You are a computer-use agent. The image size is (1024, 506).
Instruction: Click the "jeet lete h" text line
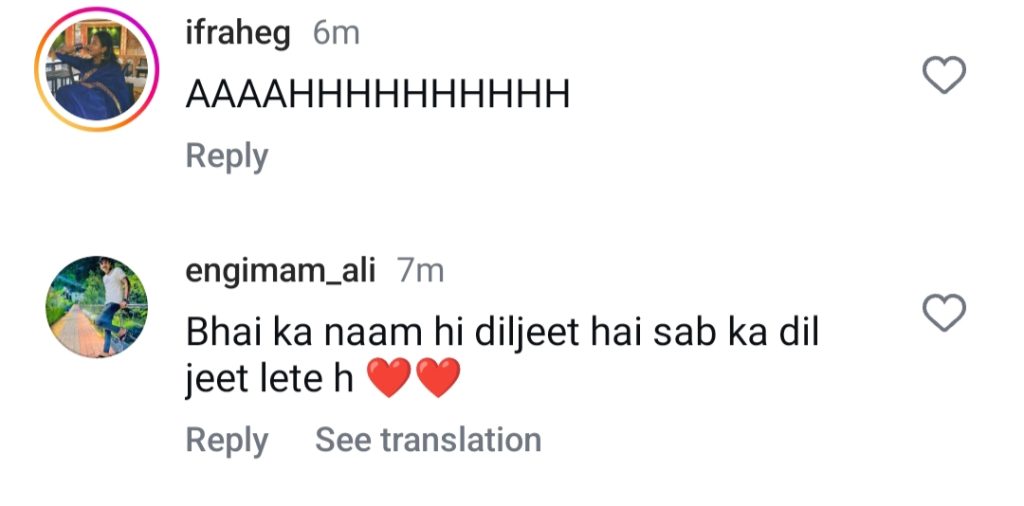click(270, 380)
